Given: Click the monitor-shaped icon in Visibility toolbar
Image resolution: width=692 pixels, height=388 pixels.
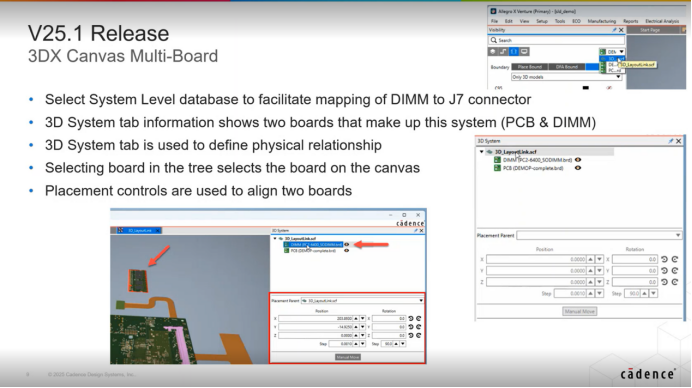Looking at the screenshot, I should pos(524,52).
